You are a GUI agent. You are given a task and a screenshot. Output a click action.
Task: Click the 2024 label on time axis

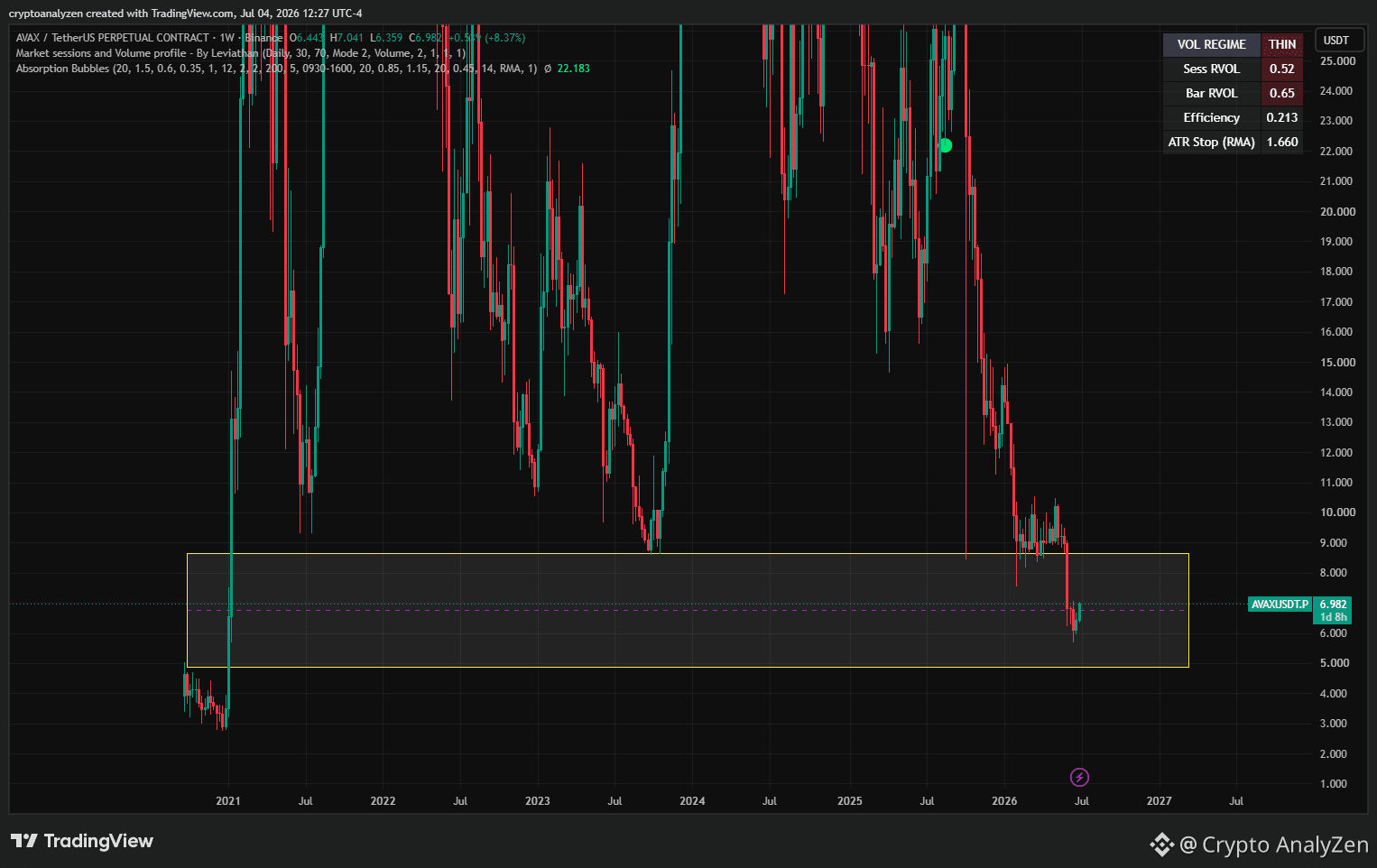click(x=692, y=800)
